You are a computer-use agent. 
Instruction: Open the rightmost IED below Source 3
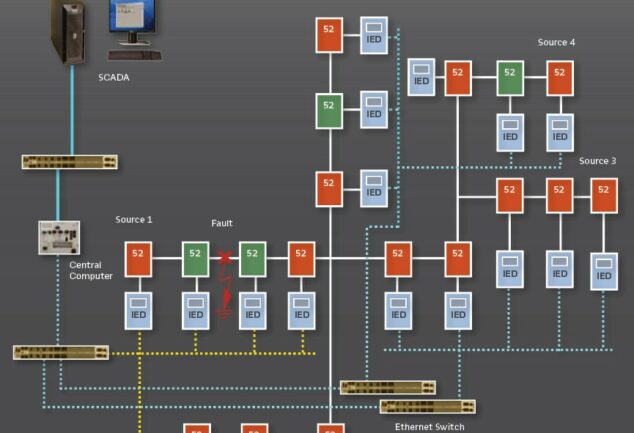tap(604, 270)
